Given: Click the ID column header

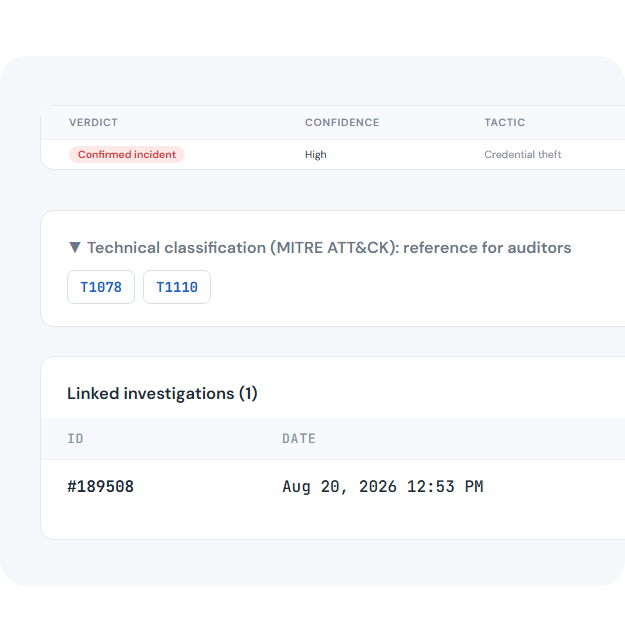Looking at the screenshot, I should (75, 438).
